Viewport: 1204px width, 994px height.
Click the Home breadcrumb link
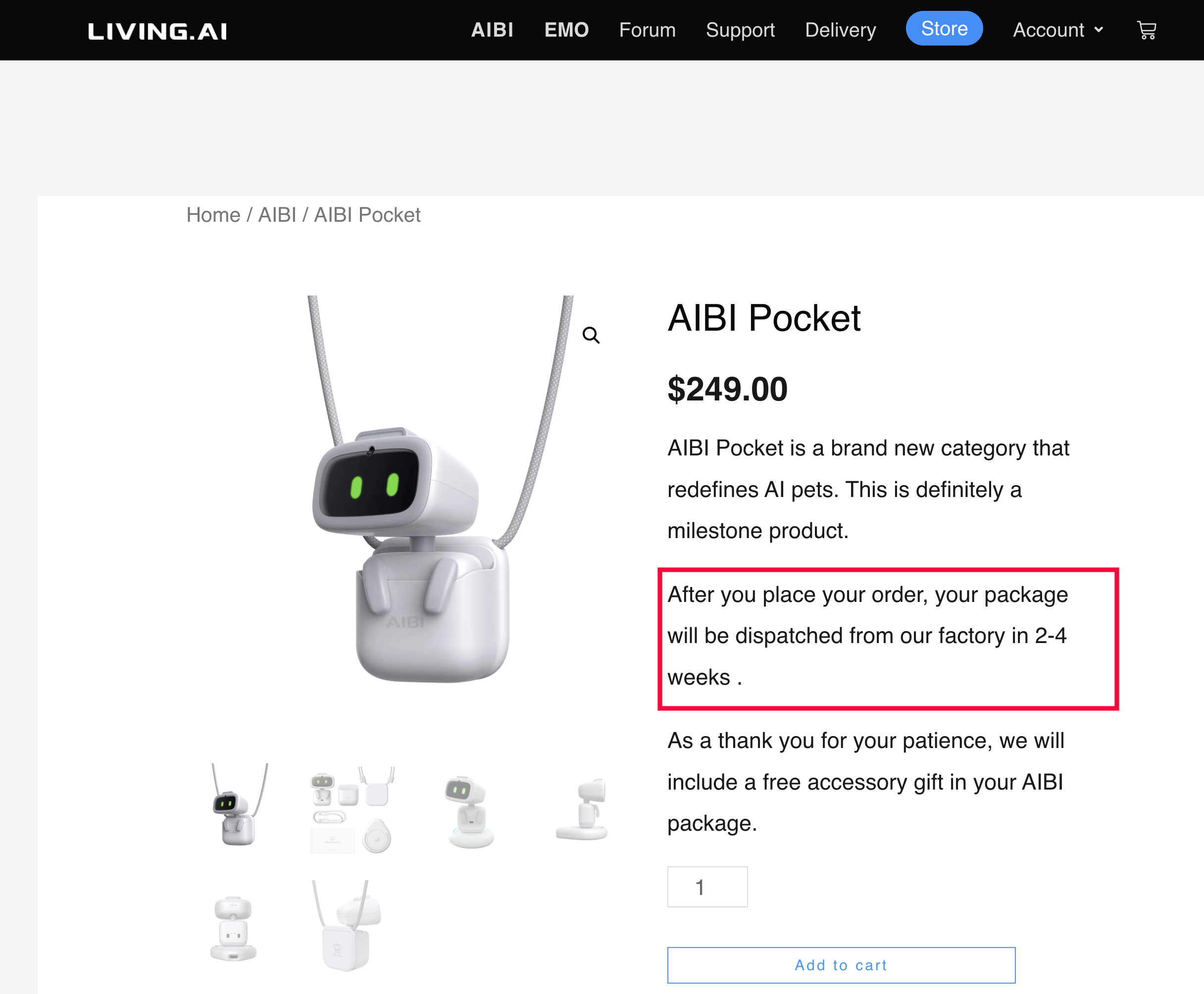coord(213,215)
